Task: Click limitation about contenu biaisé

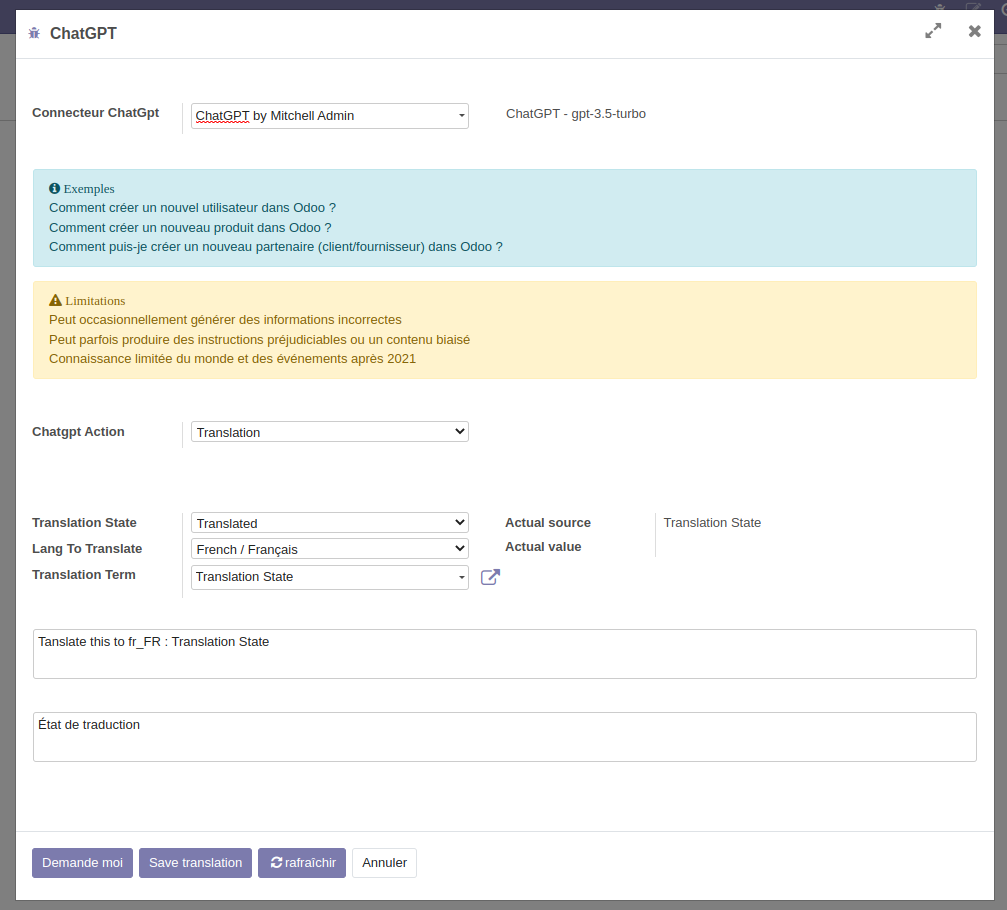Action: point(259,340)
